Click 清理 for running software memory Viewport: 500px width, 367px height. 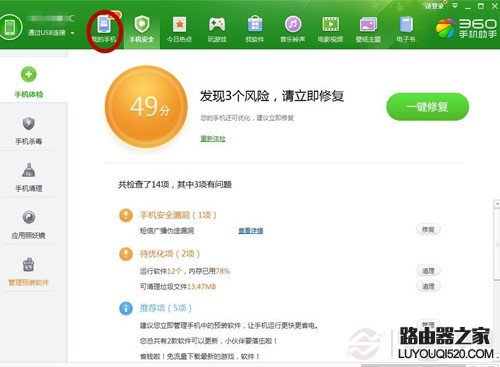click(x=428, y=271)
